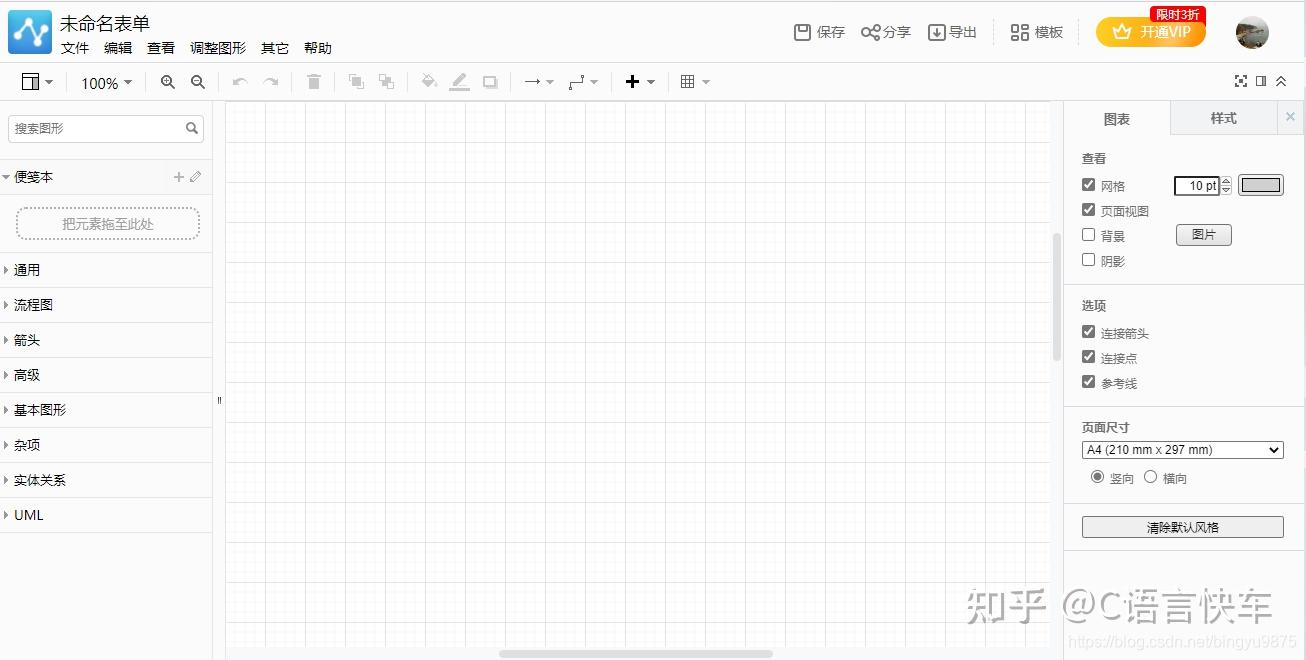Click the zoom out magnifier icon

[198, 82]
